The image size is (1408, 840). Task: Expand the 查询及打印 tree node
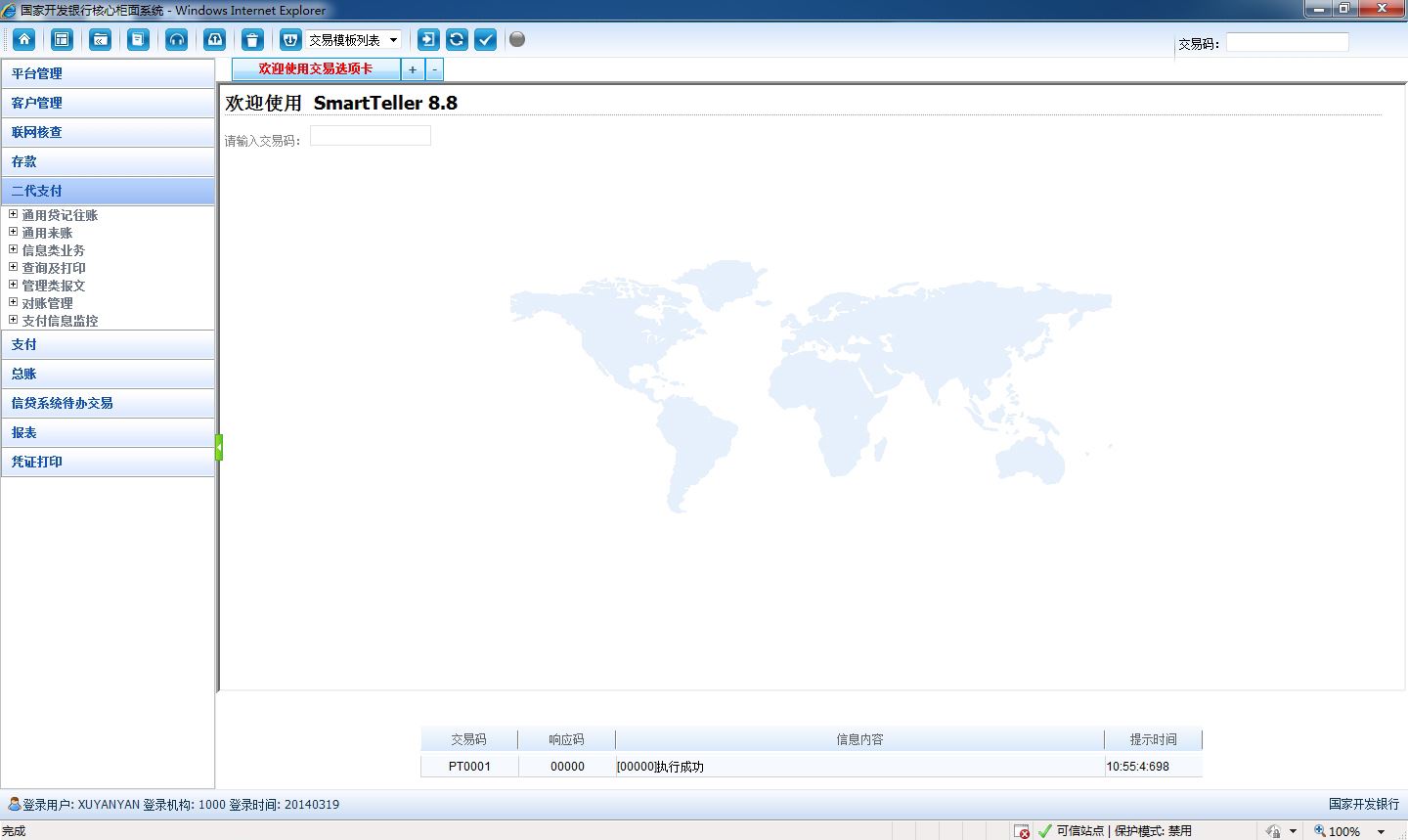click(14, 267)
